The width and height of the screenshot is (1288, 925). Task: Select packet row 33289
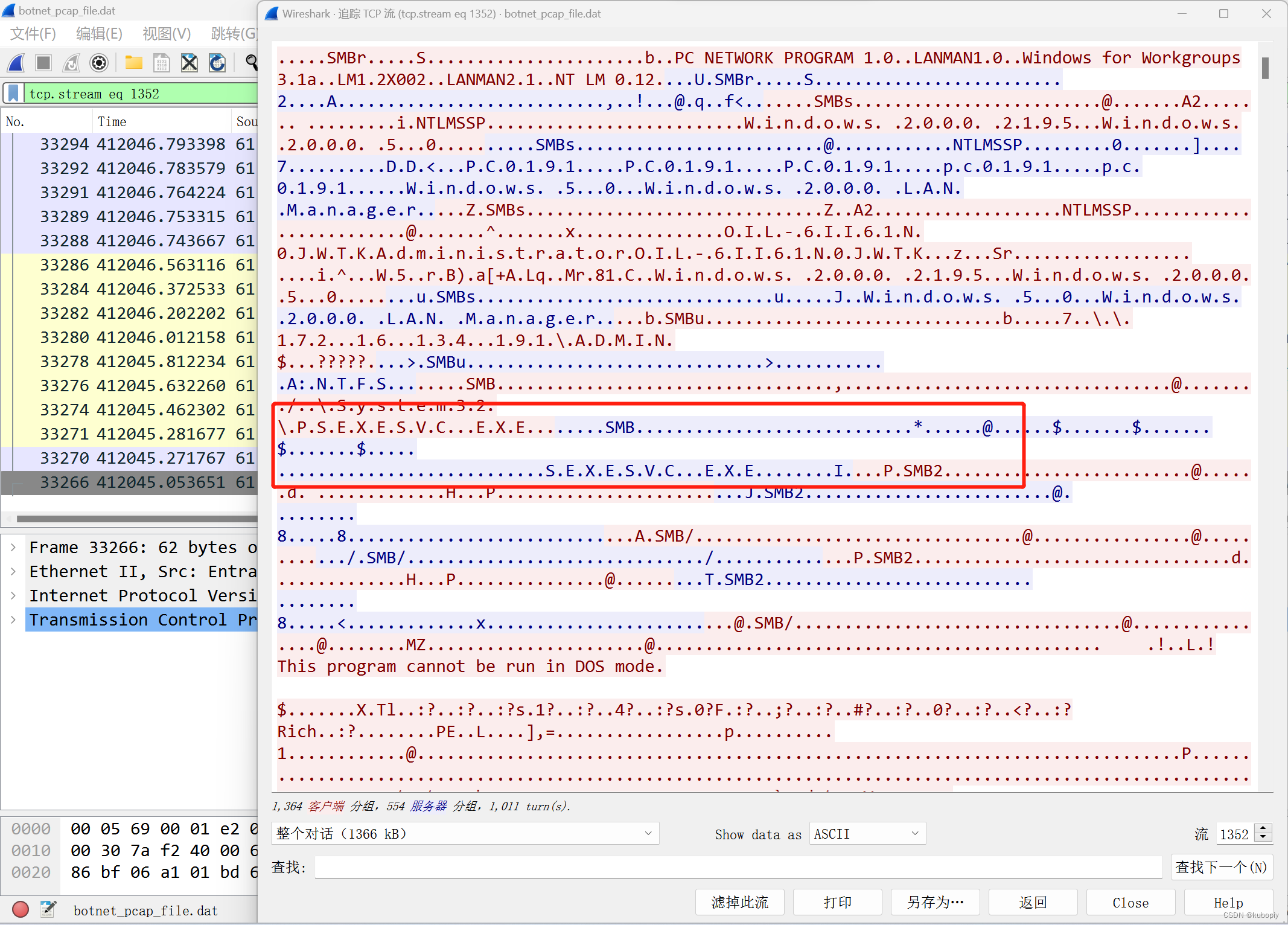tap(129, 217)
